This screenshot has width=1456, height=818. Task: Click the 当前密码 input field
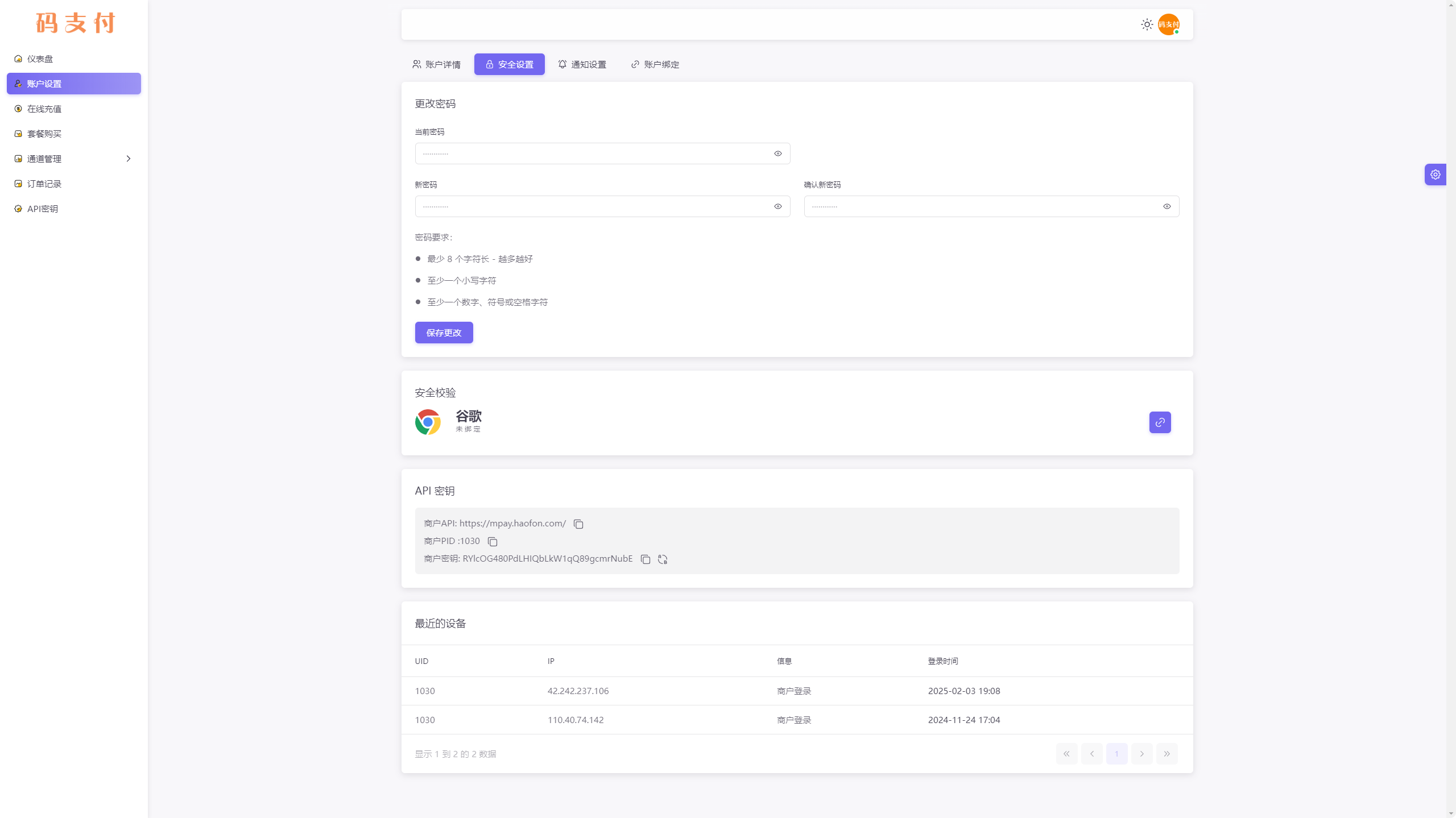pos(591,153)
